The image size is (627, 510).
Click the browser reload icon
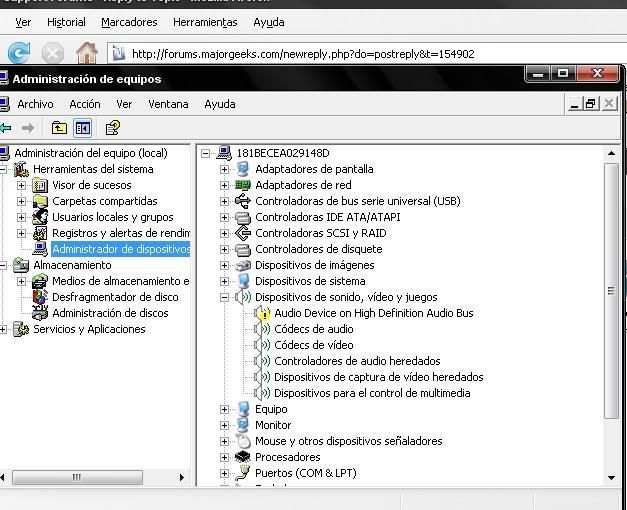pyautogui.click(x=19, y=53)
